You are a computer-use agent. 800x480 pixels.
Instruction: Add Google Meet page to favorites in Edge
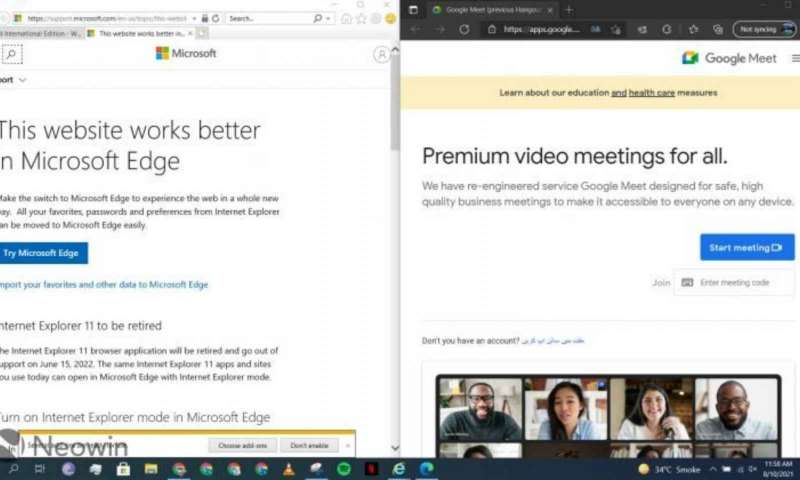[x=617, y=29]
